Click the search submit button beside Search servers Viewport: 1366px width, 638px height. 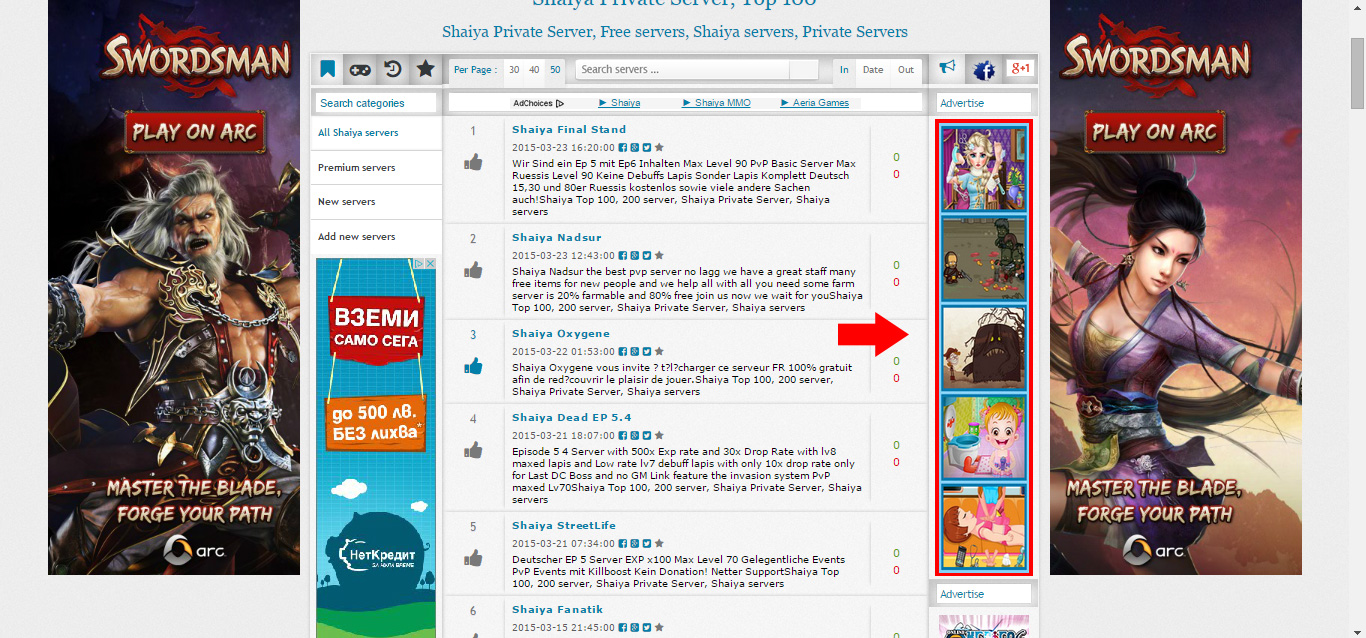[804, 70]
